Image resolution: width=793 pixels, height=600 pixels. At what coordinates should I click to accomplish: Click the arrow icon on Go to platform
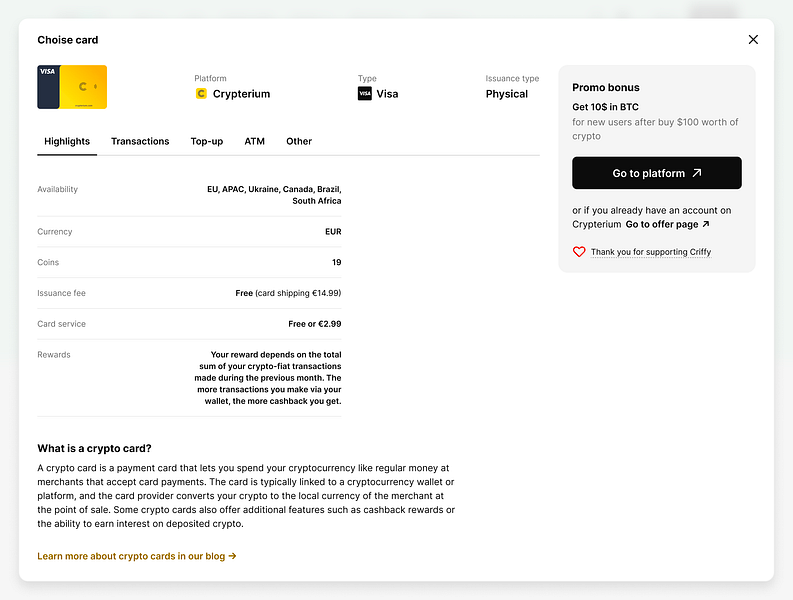[697, 173]
